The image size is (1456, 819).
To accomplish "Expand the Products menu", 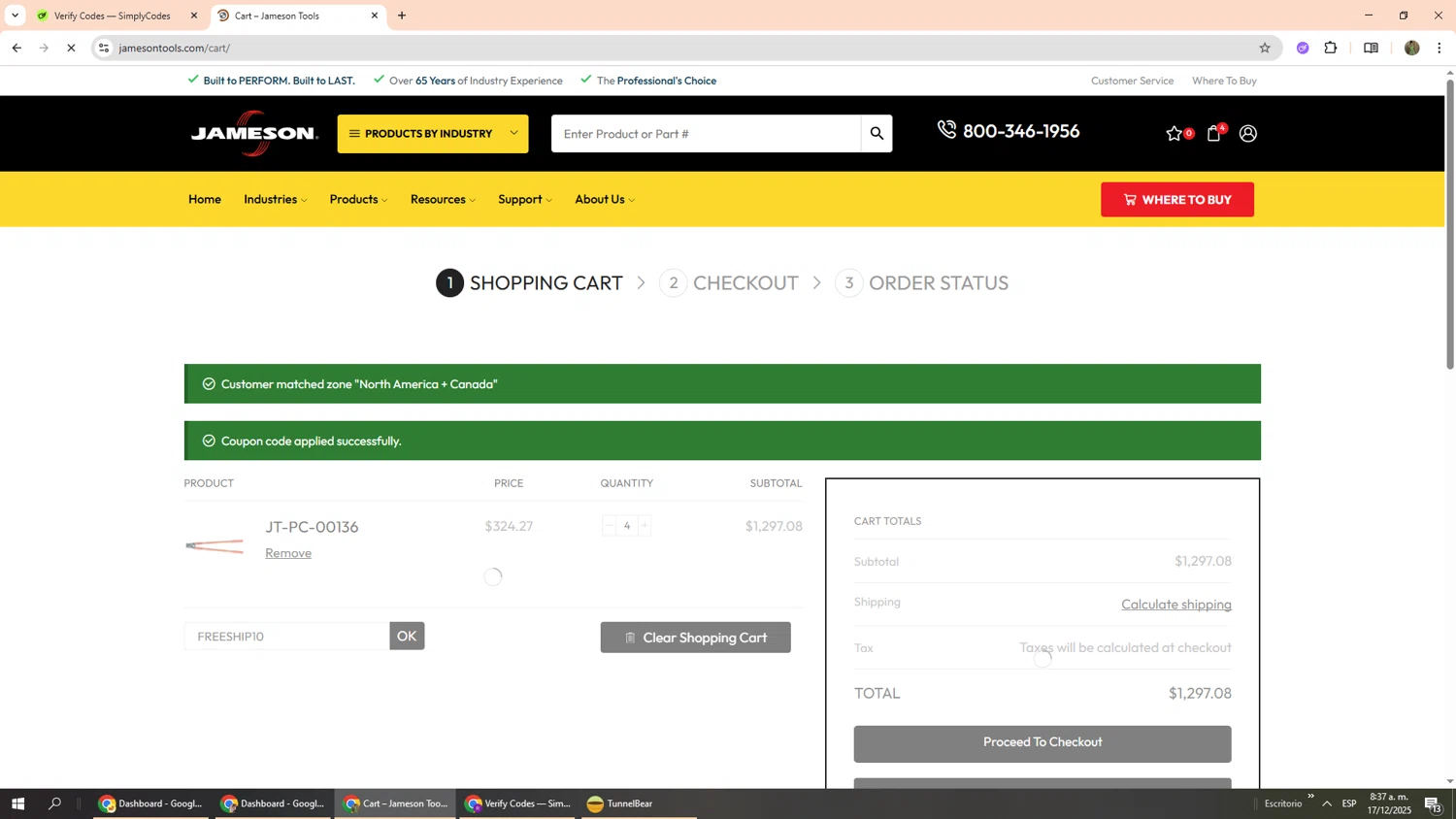I will point(358,199).
